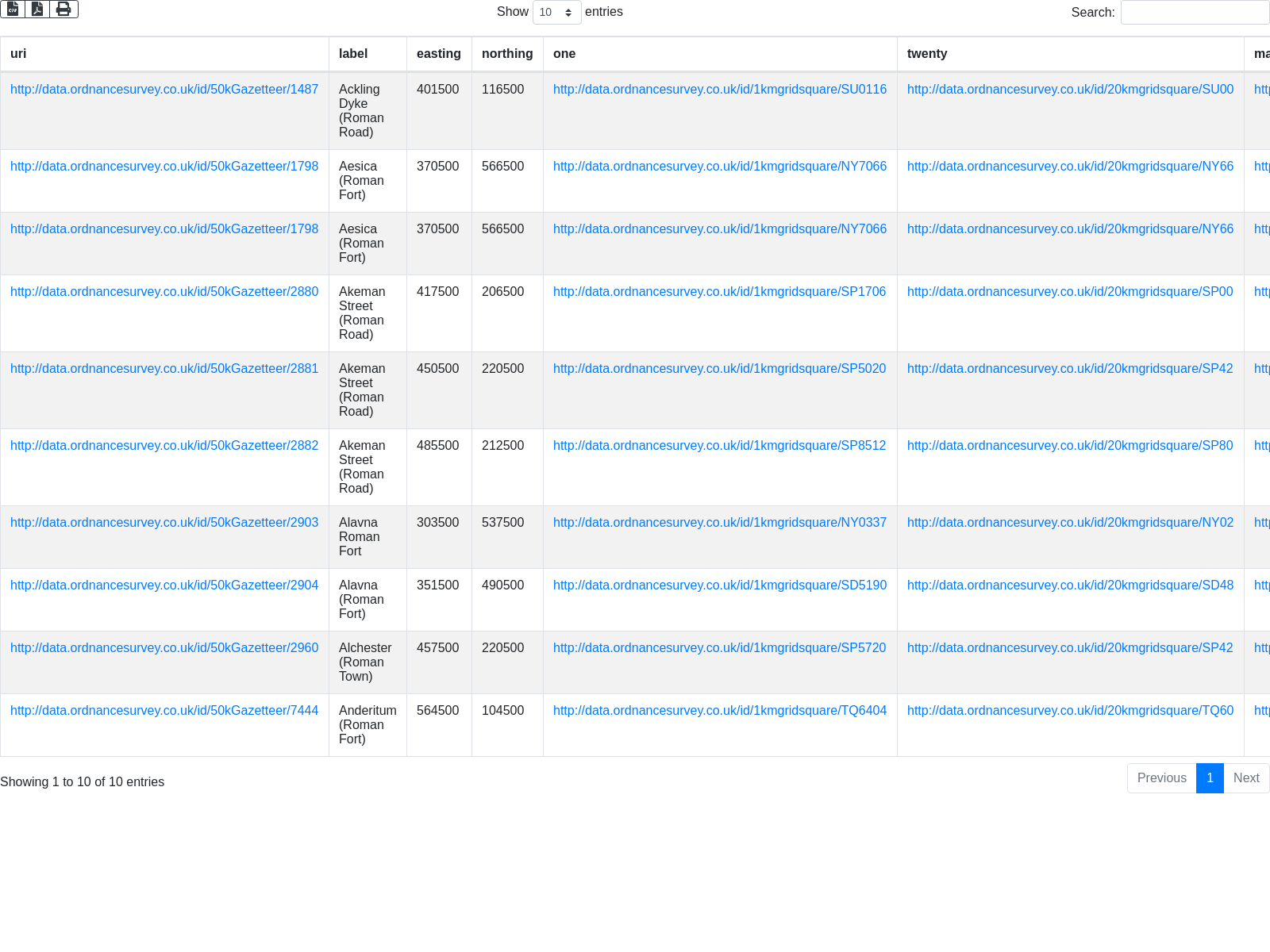Open the Show entries dropdown
Screen dimensions: 1270x952
556,13
